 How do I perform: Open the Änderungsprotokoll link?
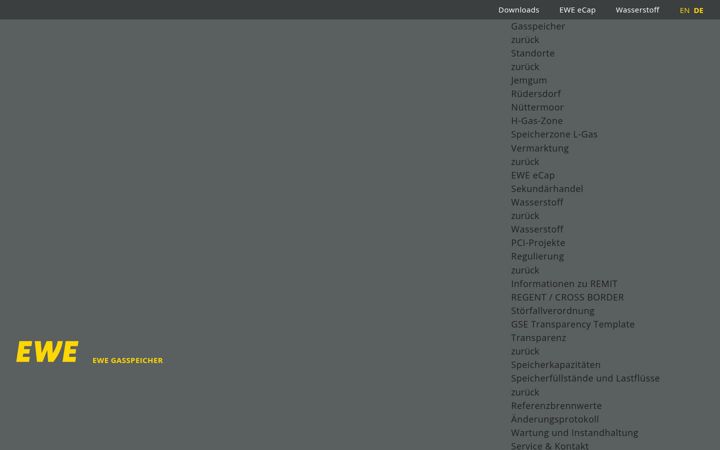555,419
